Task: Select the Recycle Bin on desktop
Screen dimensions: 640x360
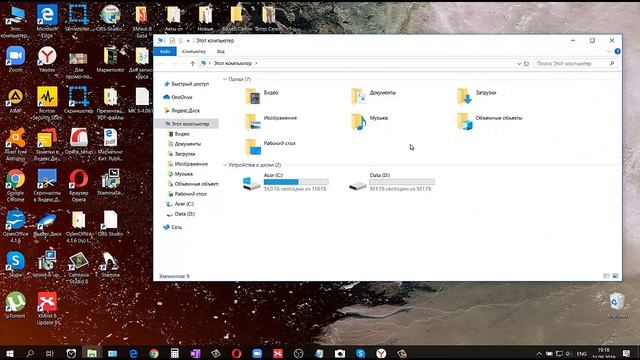Action: 617,305
